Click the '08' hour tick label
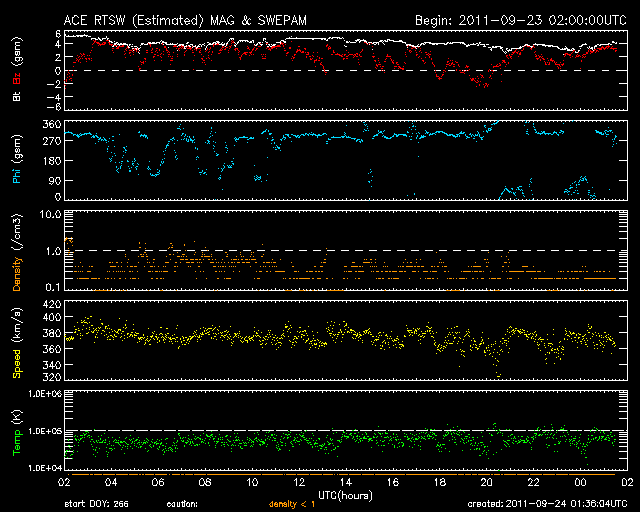Screen dimensions: 640x512 coord(205,483)
